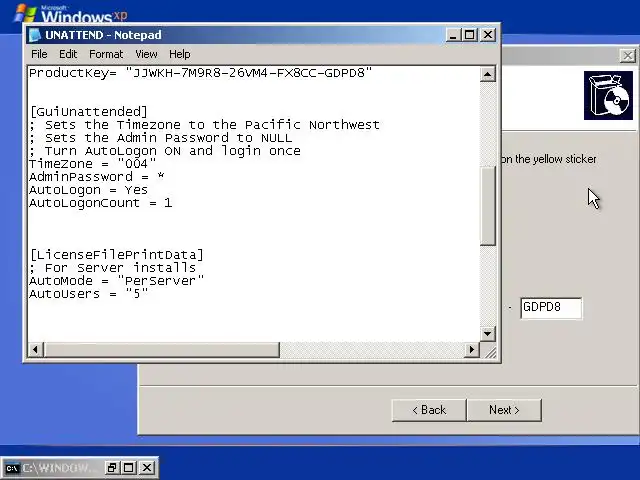Viewport: 640px width, 480px height.
Task: Click the vertical scrollbar down arrow
Action: tap(487, 333)
